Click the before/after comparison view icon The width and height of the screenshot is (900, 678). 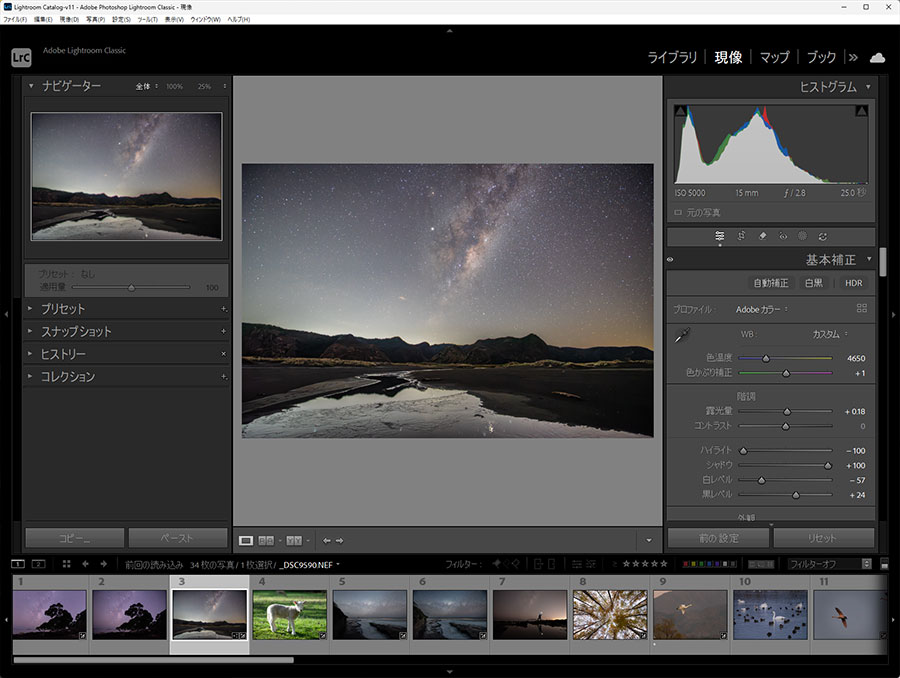click(x=266, y=540)
